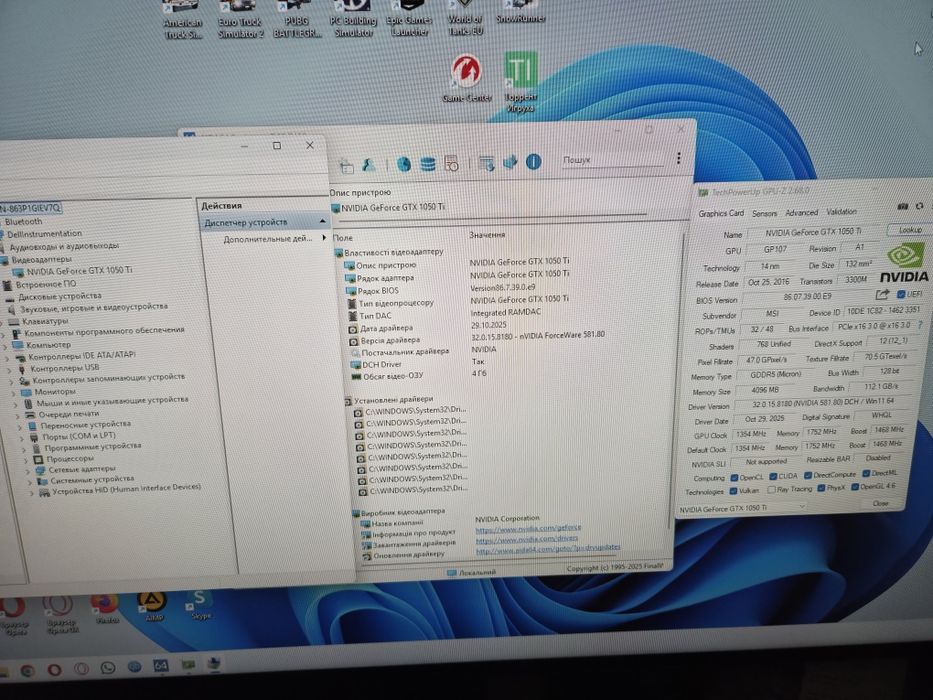933x700 pixels.
Task: Open the aida64.com driver updates link
Action: click(548, 549)
